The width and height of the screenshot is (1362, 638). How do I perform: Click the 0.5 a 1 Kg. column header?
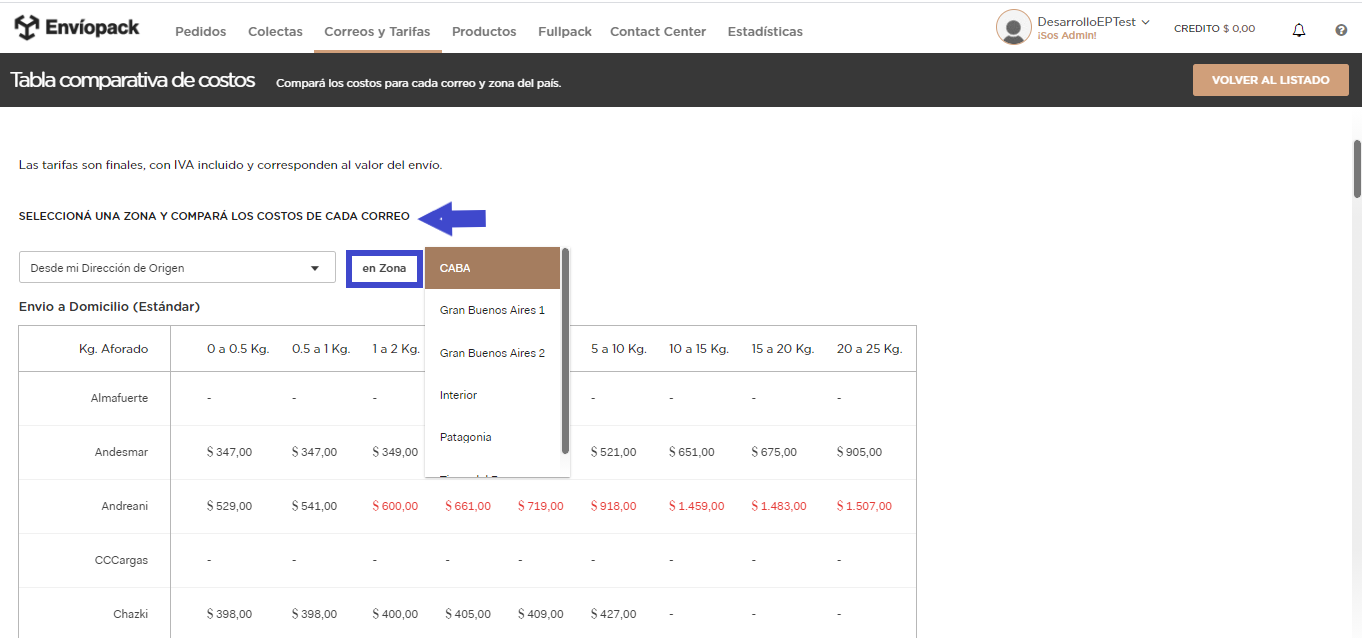321,349
